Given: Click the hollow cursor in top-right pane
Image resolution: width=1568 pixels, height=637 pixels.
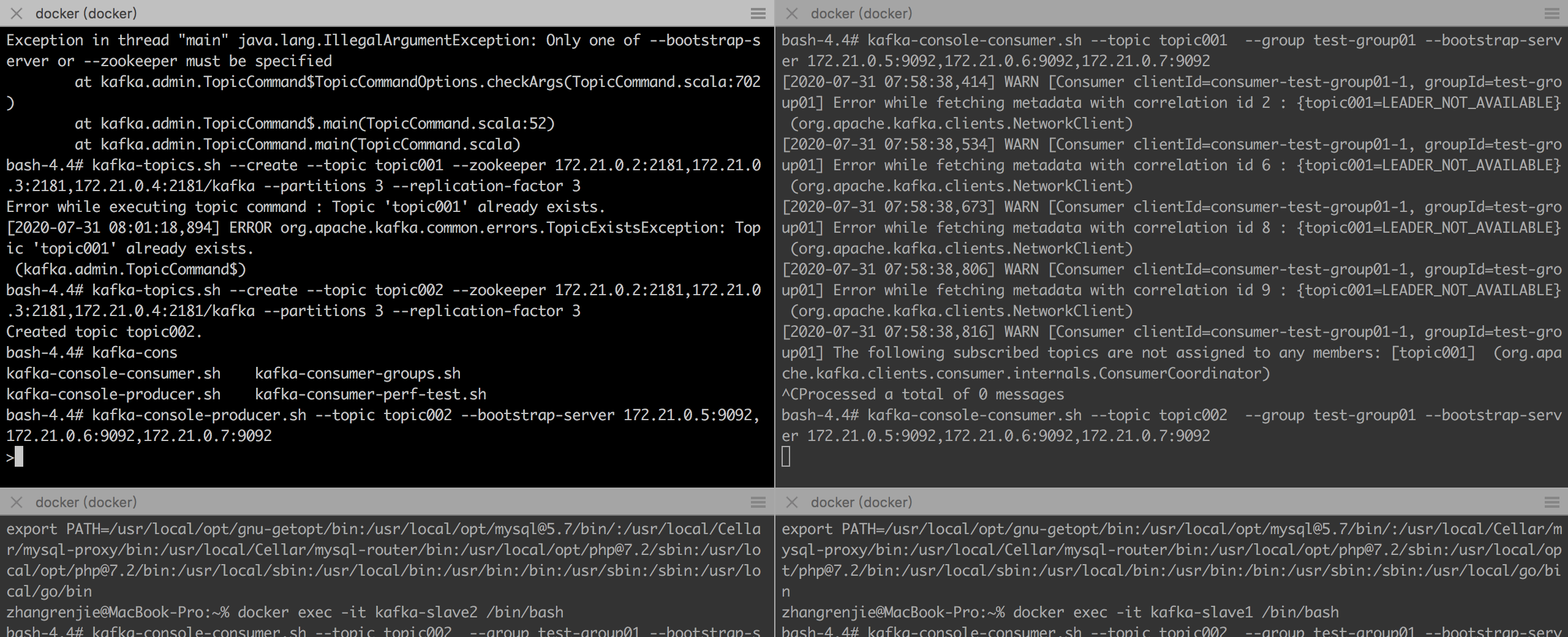Looking at the screenshot, I should (x=786, y=457).
